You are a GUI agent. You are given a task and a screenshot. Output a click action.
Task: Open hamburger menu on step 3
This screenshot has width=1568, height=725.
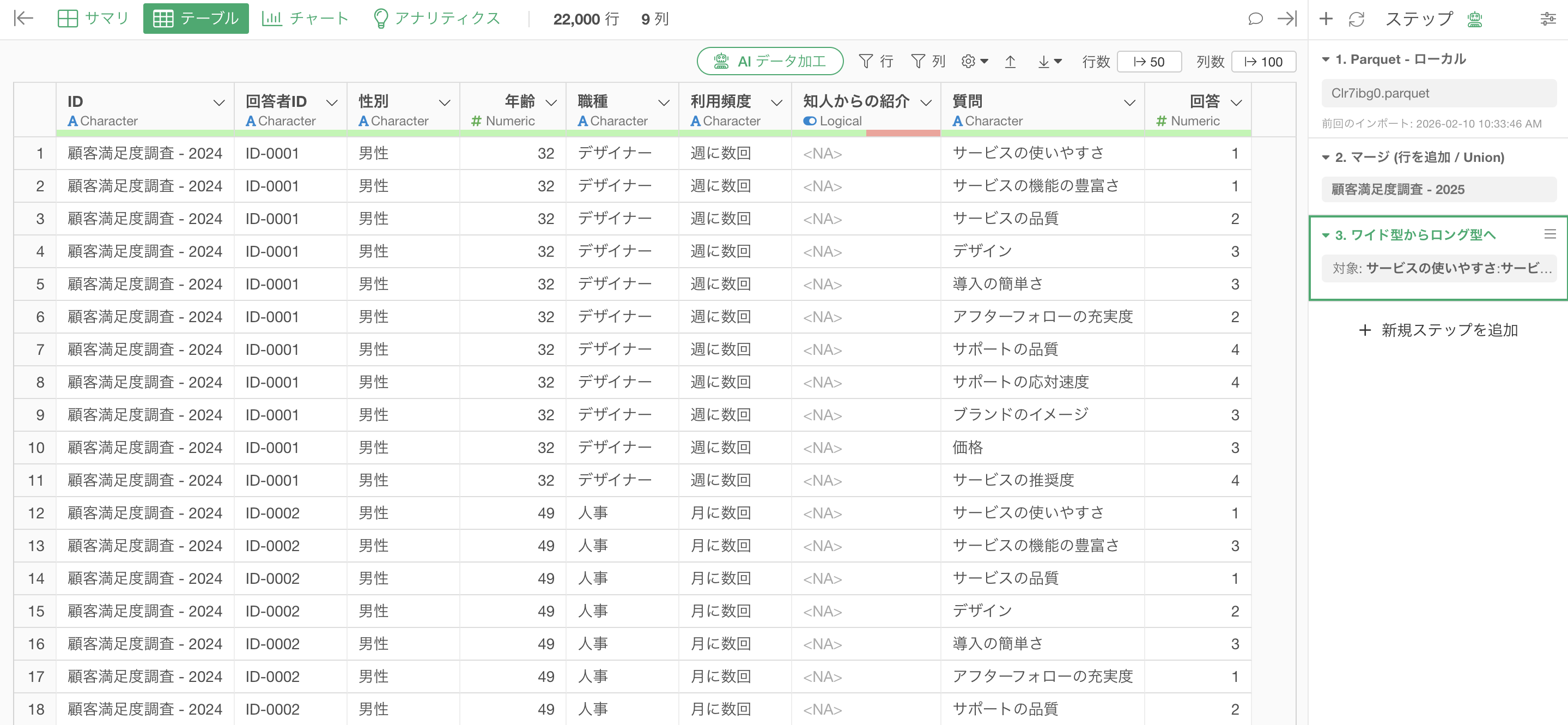click(1549, 234)
